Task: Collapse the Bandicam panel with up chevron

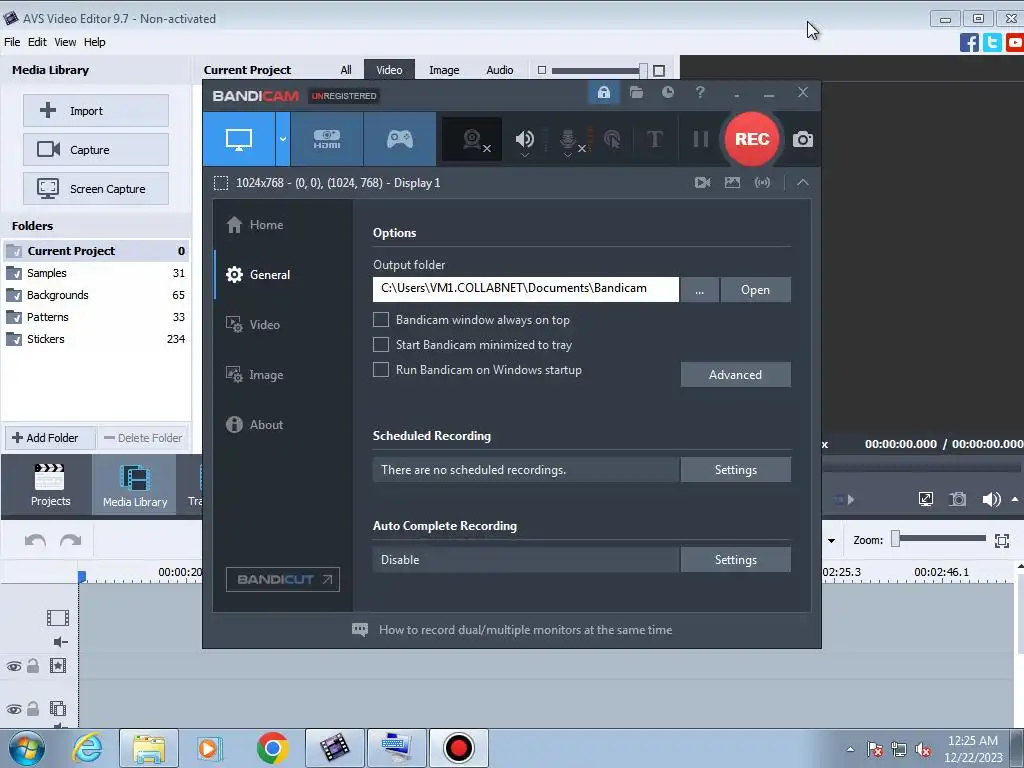Action: click(803, 183)
